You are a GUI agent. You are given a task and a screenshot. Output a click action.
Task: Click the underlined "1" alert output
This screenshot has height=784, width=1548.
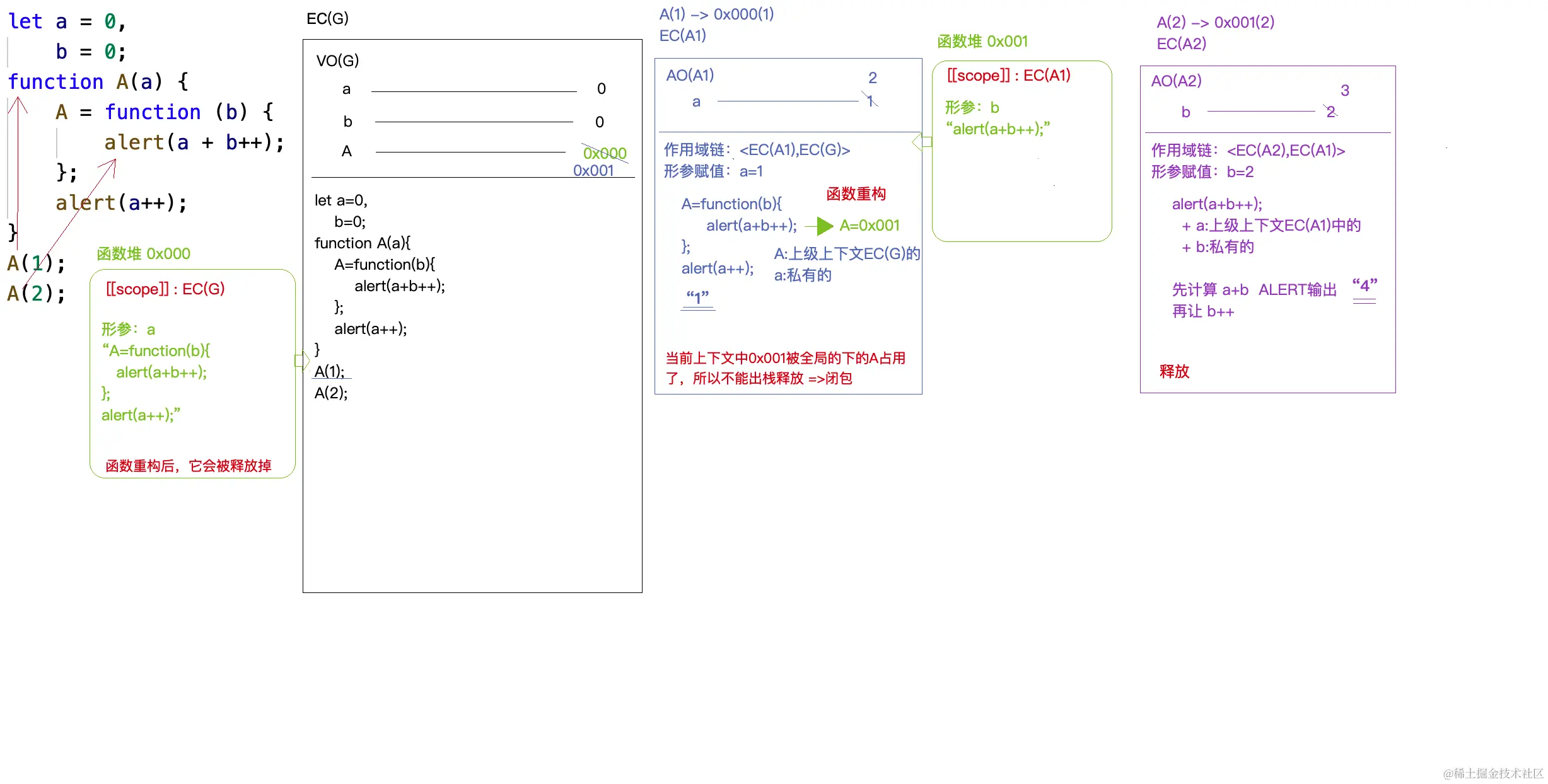tap(697, 297)
